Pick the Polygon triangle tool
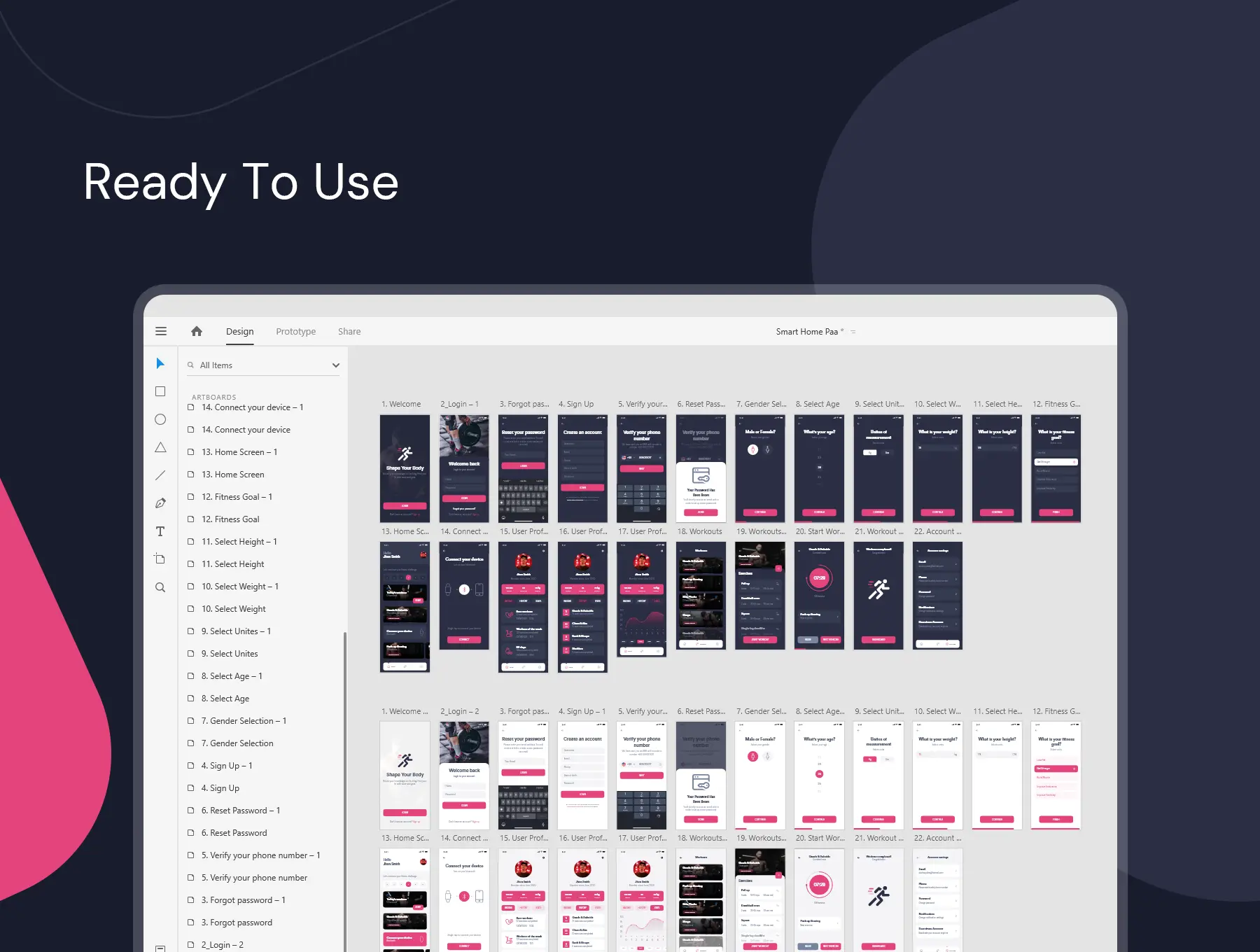1260x952 pixels. click(160, 447)
